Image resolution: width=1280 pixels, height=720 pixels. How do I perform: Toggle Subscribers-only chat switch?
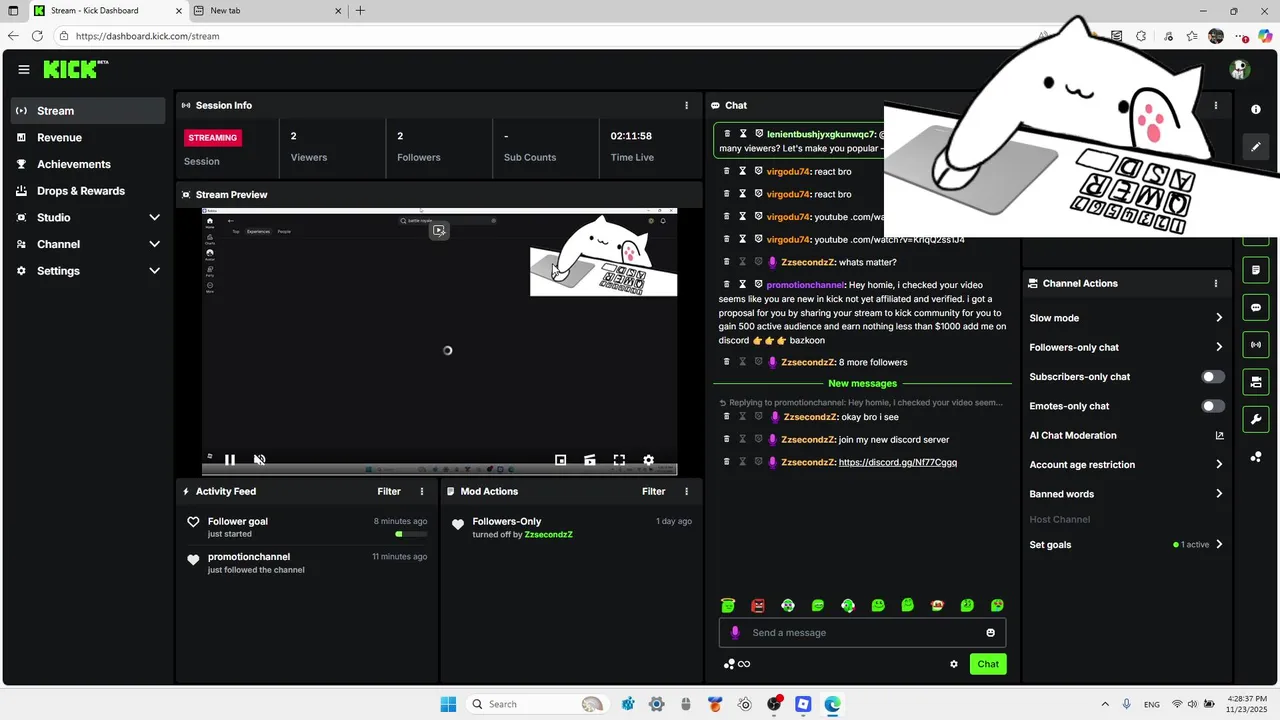1213,377
